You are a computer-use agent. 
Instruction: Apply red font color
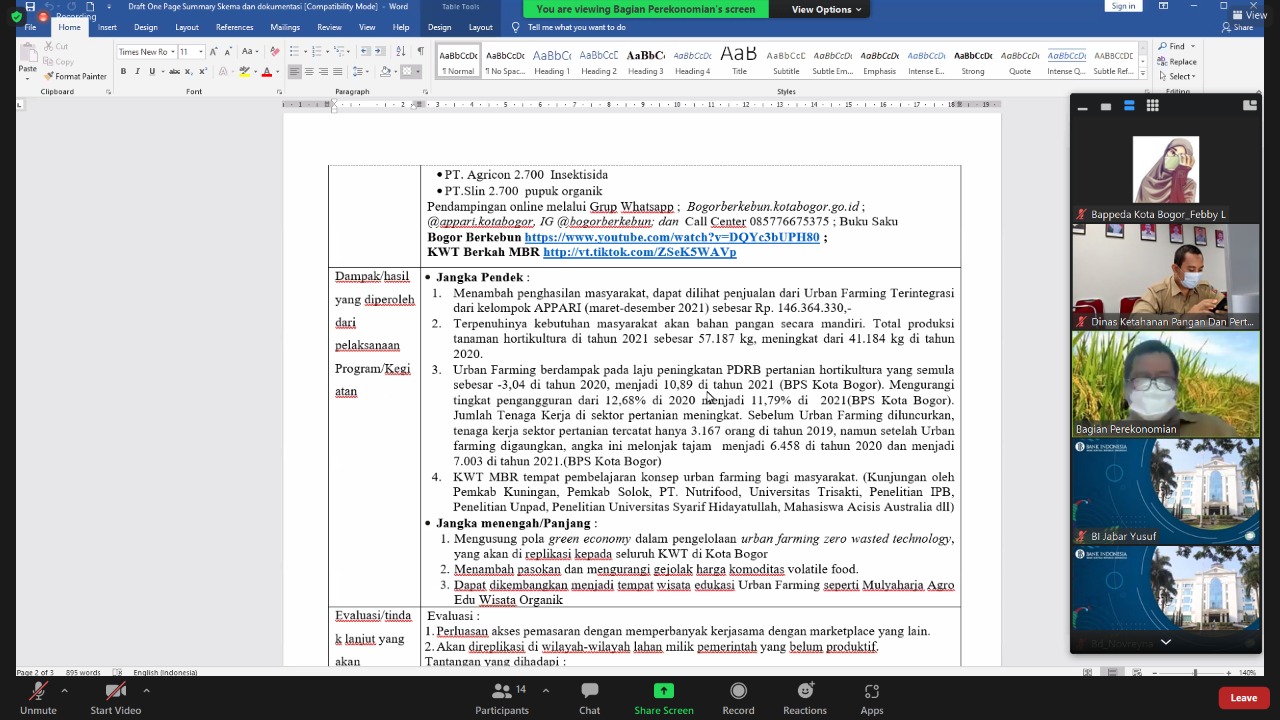(266, 72)
